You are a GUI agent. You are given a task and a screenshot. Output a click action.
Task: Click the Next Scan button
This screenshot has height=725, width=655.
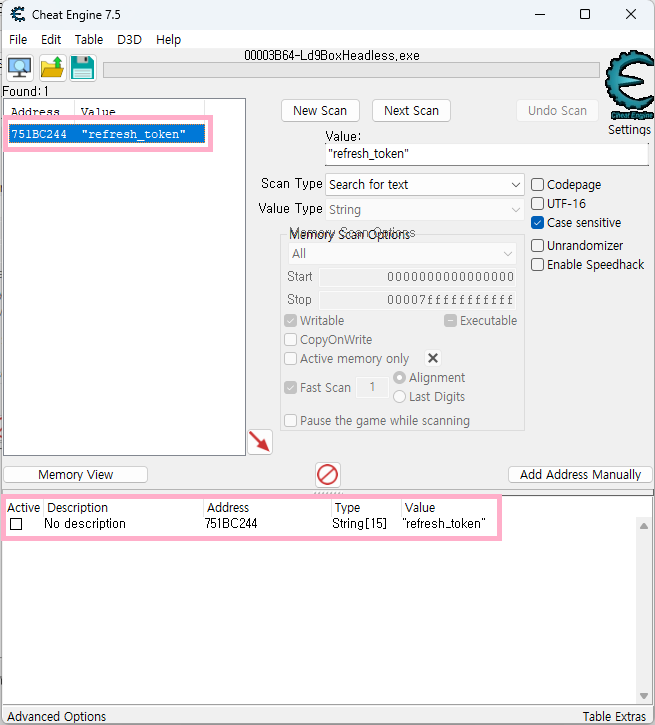pyautogui.click(x=411, y=111)
